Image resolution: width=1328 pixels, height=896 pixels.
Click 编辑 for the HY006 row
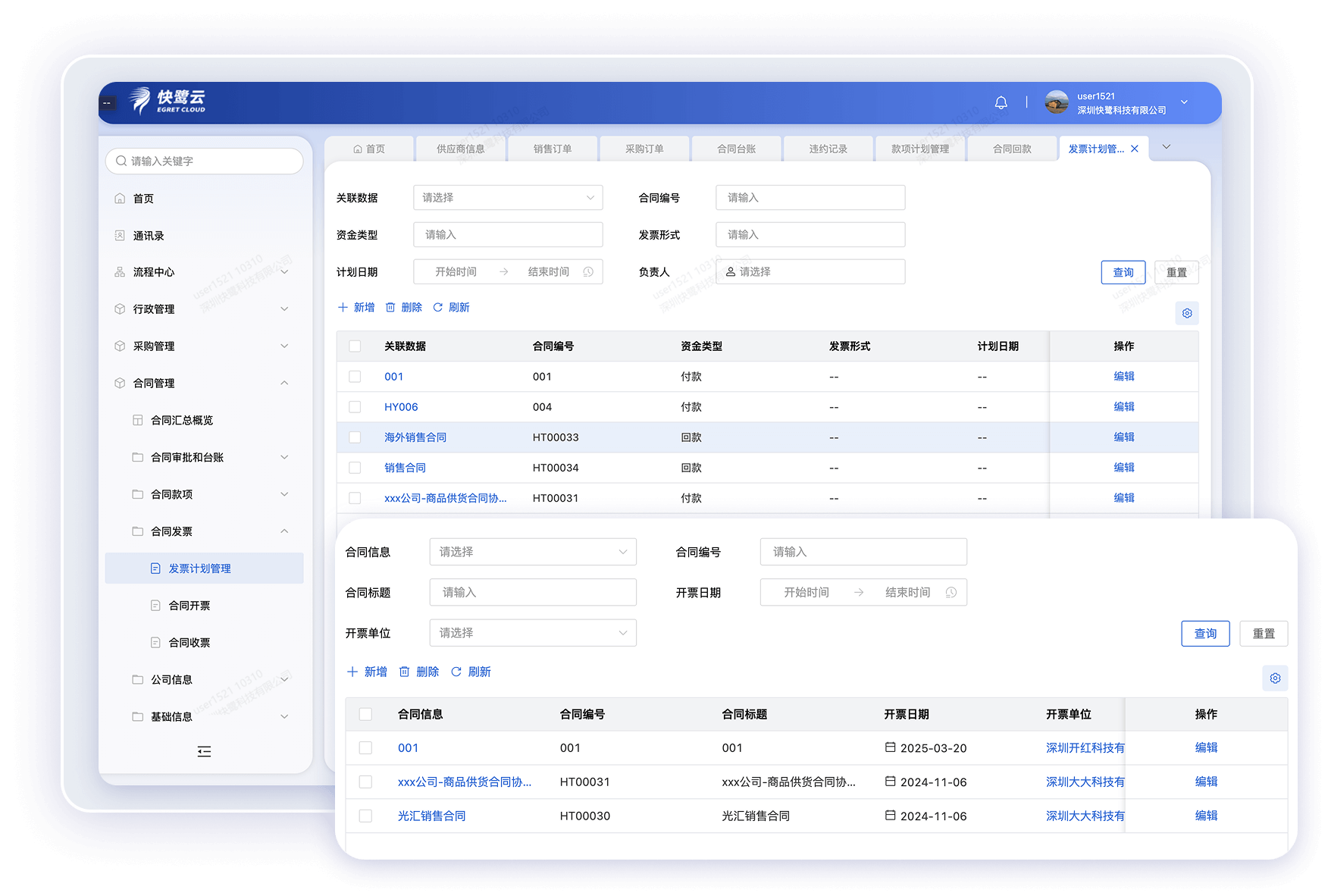[x=1124, y=407]
